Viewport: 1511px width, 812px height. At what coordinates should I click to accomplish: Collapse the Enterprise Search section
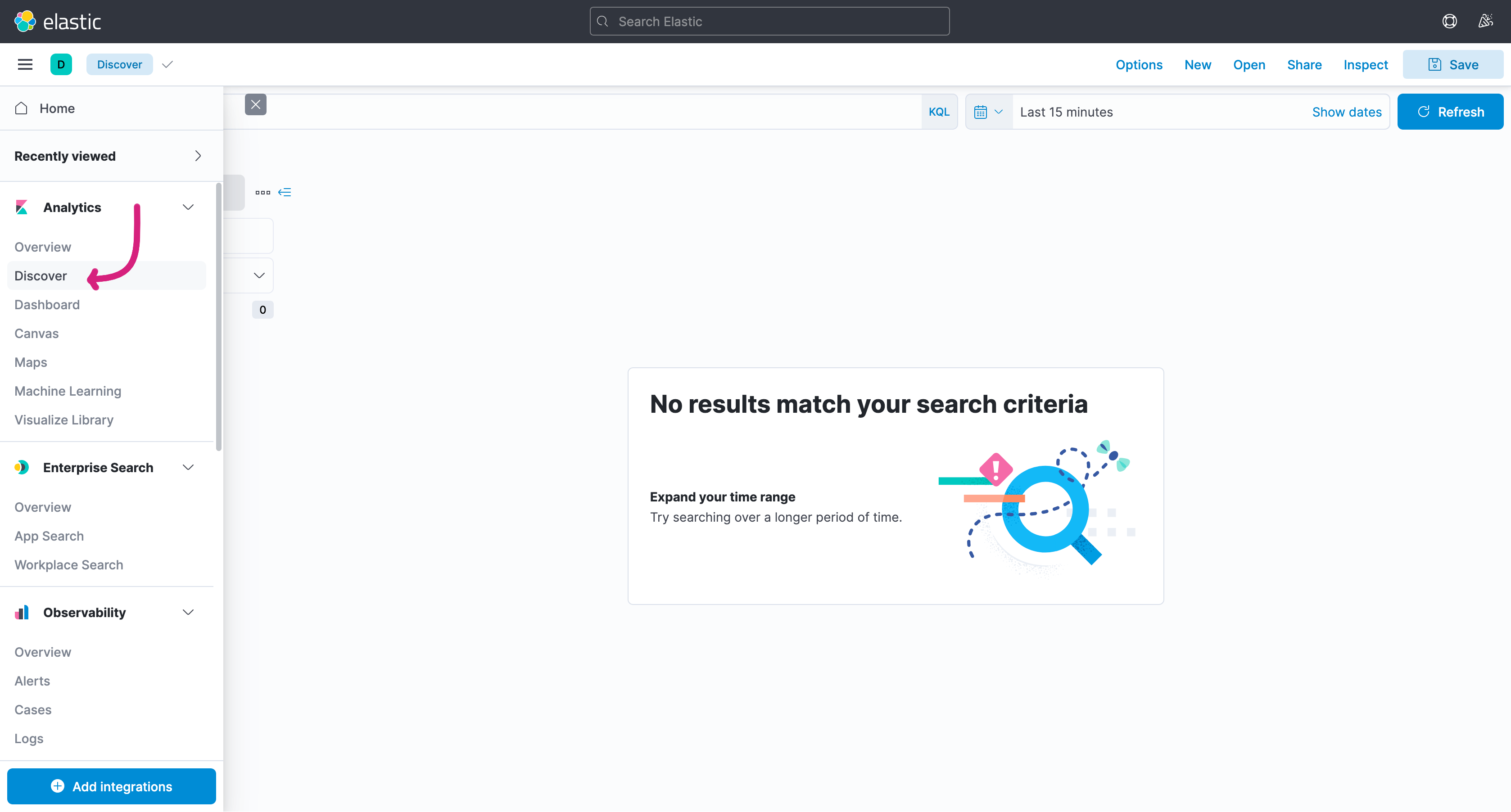188,468
